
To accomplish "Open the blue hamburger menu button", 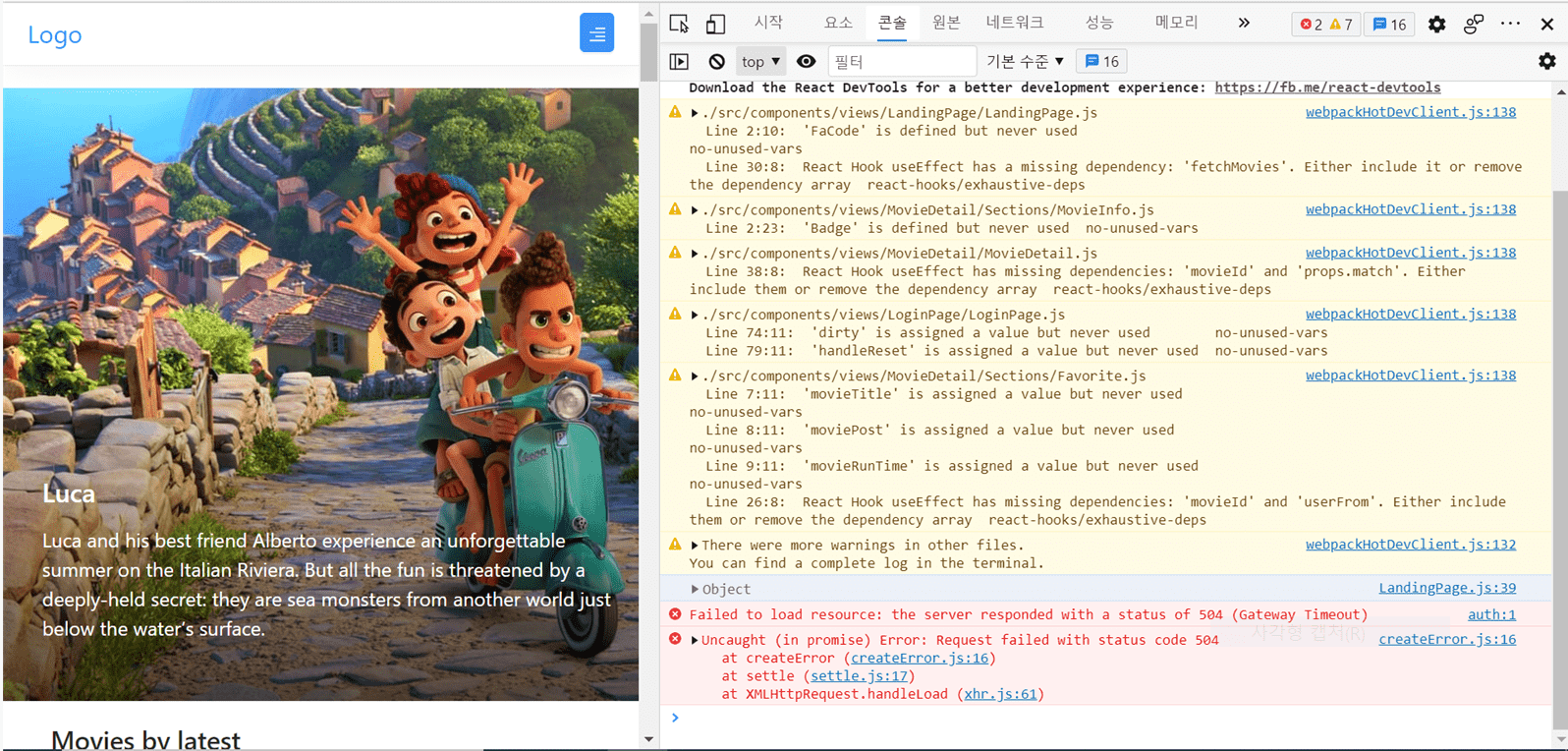I will point(596,32).
